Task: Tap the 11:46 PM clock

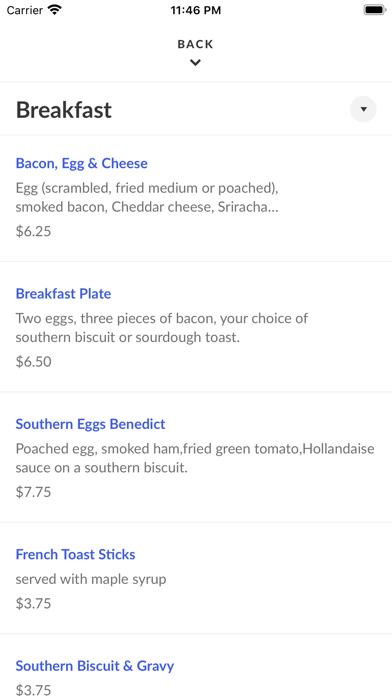Action: 196,10
